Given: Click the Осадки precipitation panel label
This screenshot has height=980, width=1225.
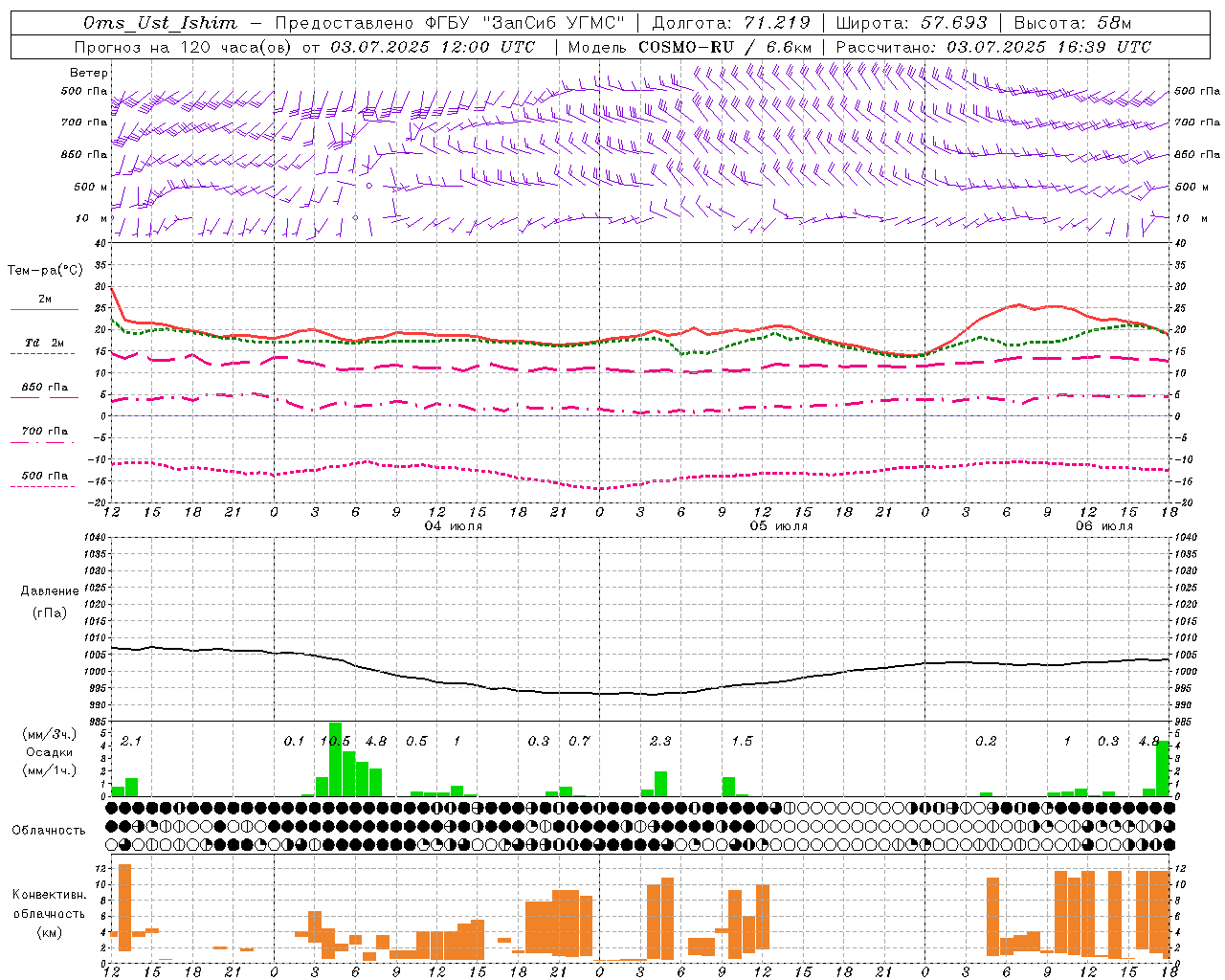Looking at the screenshot, I should click(50, 752).
